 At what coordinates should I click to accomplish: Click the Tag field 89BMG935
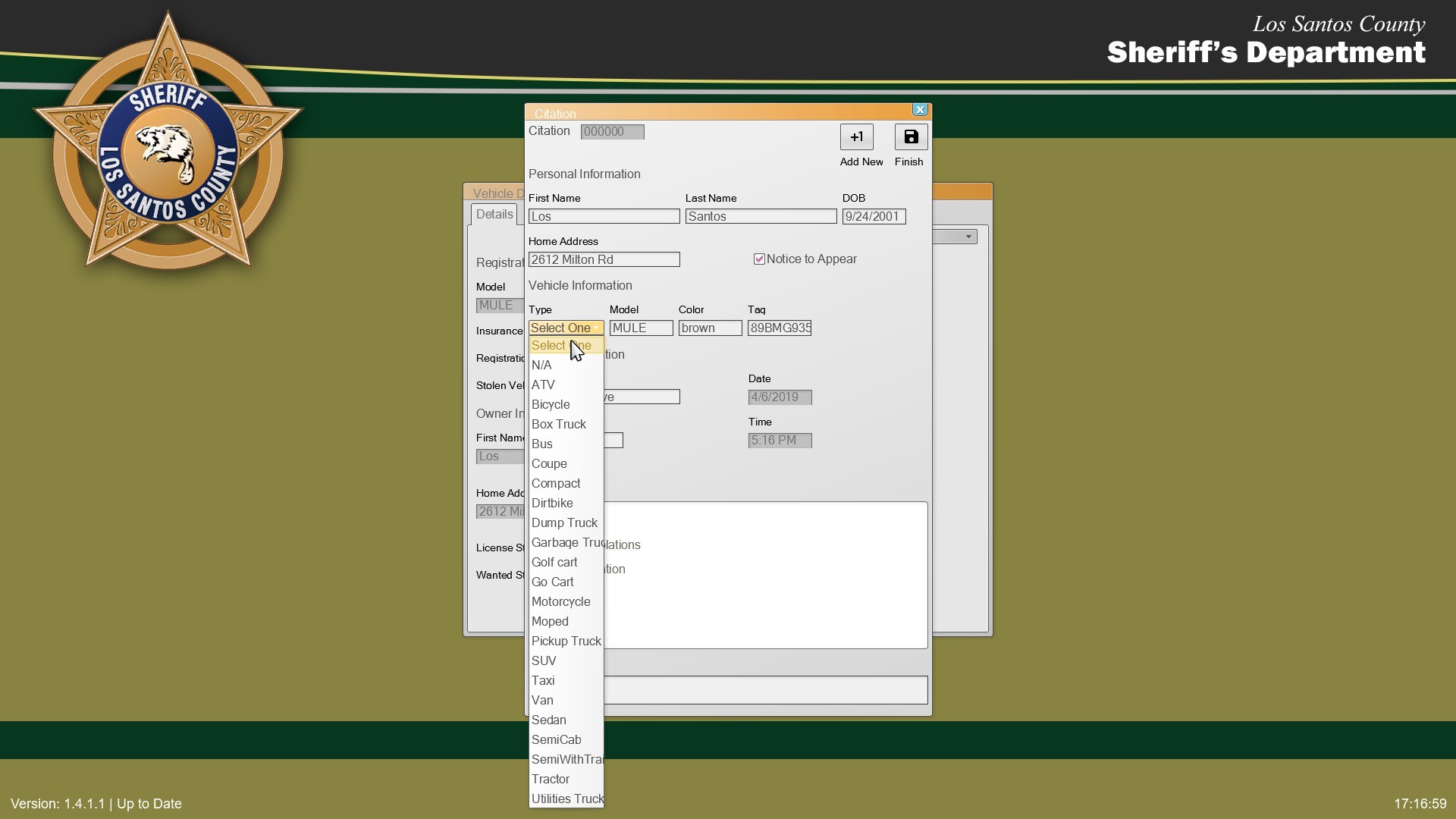pyautogui.click(x=779, y=328)
